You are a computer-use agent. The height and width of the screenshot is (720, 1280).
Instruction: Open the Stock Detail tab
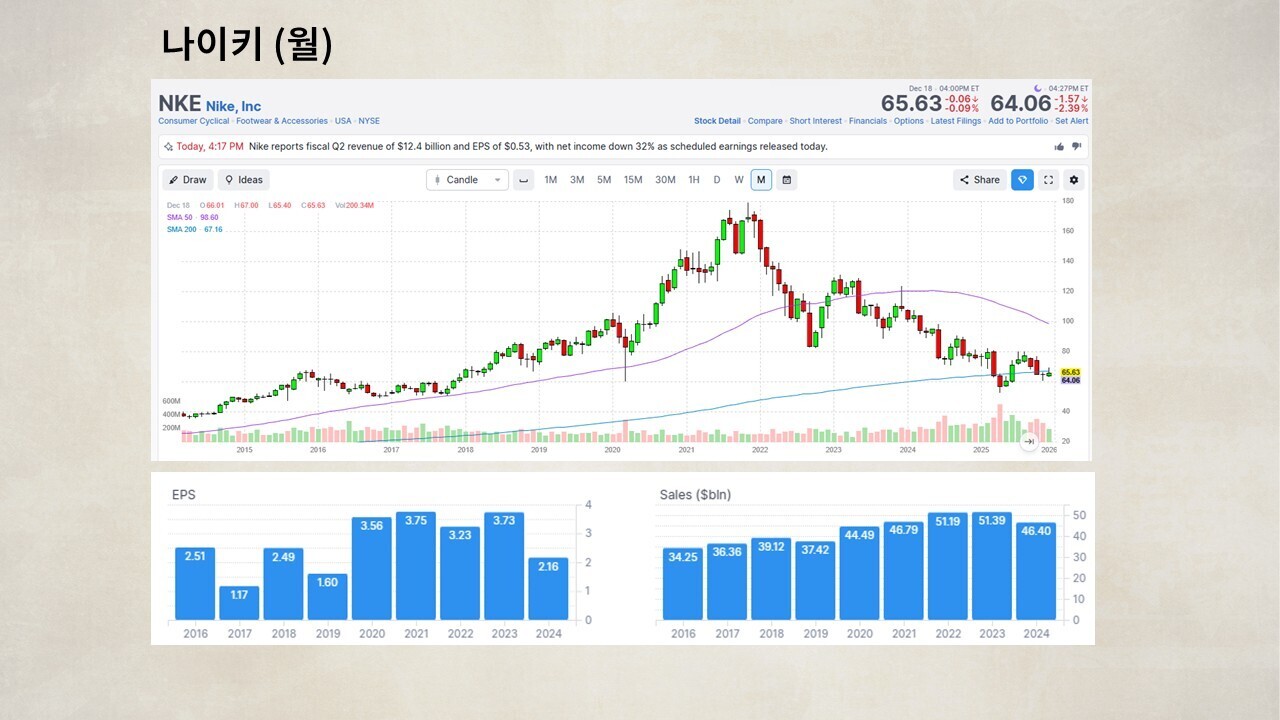click(x=718, y=121)
